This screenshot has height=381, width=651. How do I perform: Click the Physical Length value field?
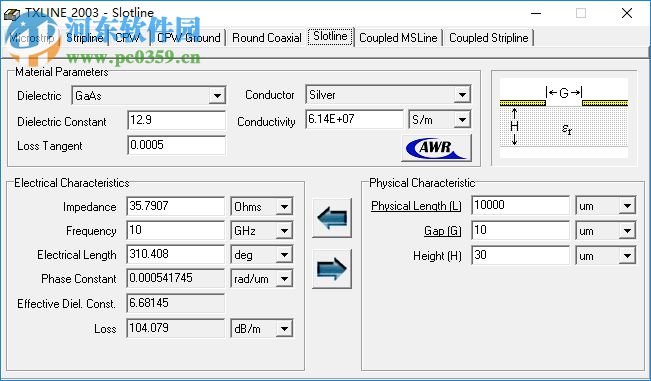(x=520, y=205)
